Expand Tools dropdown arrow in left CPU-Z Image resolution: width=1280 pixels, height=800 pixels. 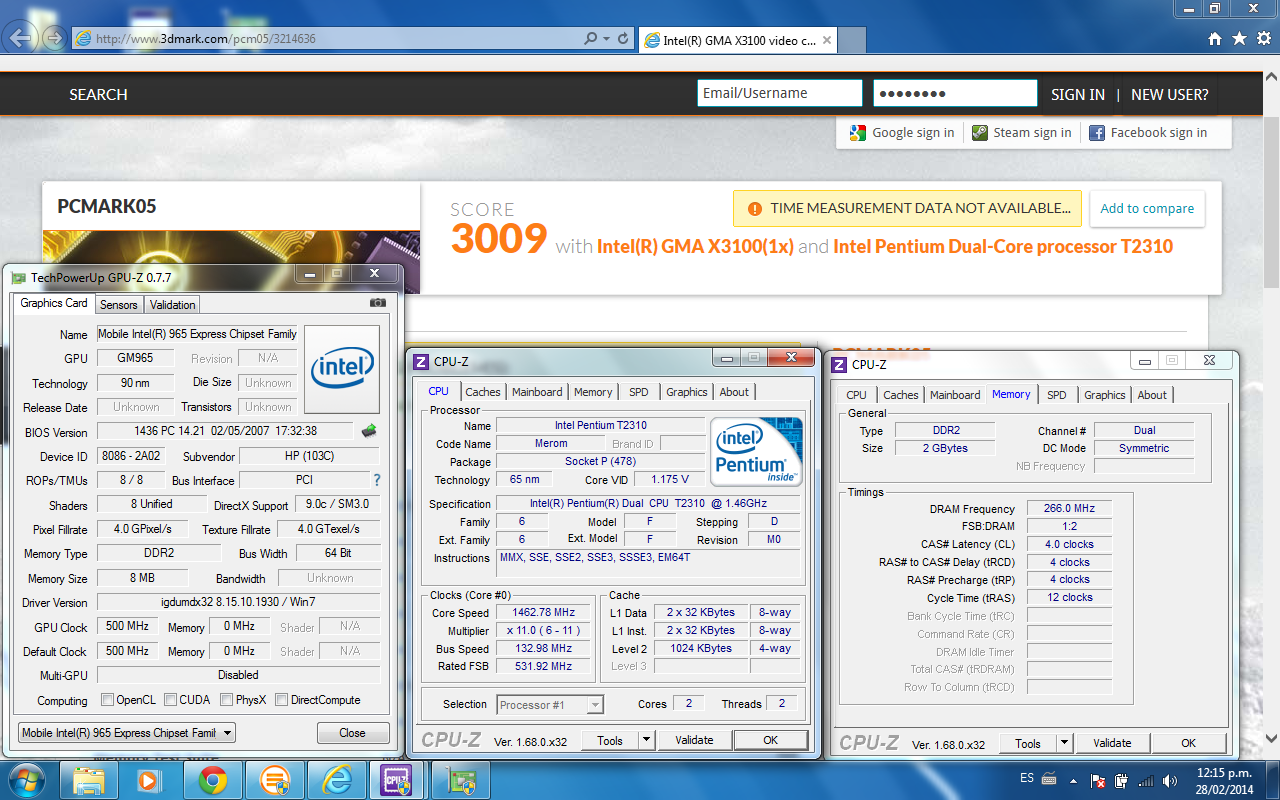tap(647, 741)
